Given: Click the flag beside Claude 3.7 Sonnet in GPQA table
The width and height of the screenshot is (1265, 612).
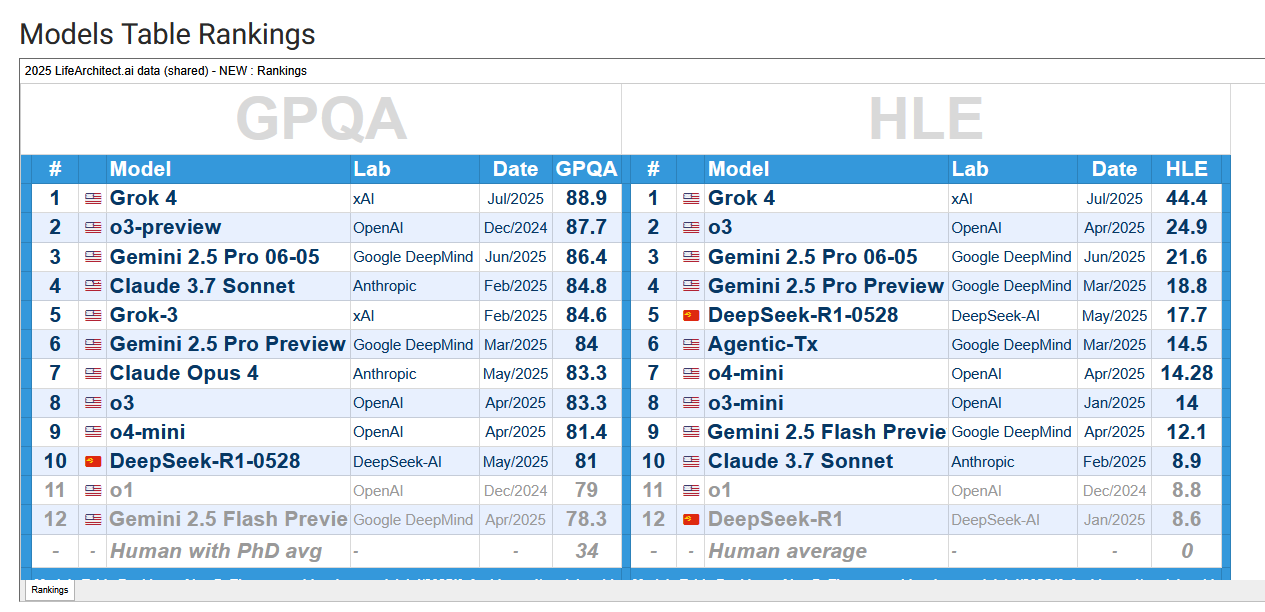Looking at the screenshot, I should pos(93,286).
